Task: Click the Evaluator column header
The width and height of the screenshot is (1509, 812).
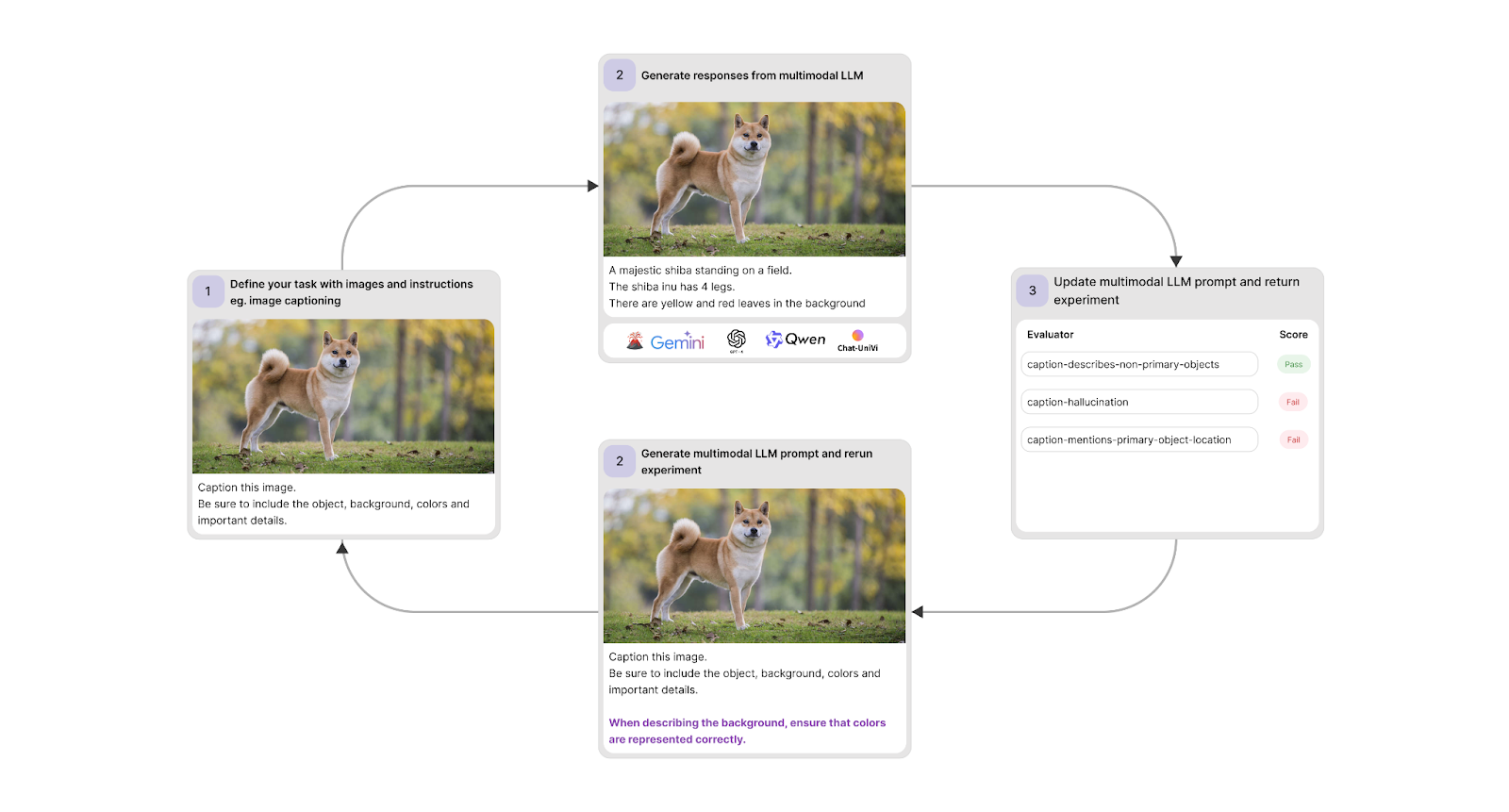Action: (x=1050, y=335)
